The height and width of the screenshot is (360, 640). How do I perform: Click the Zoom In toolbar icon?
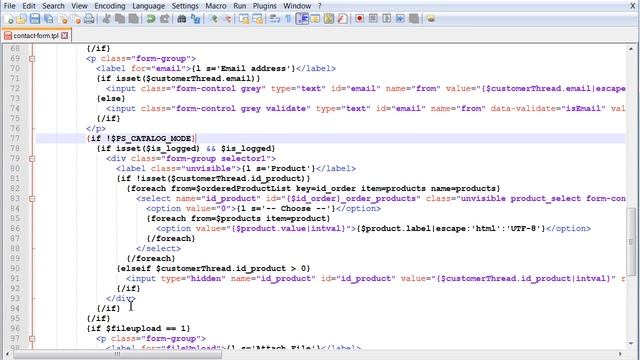pos(213,19)
